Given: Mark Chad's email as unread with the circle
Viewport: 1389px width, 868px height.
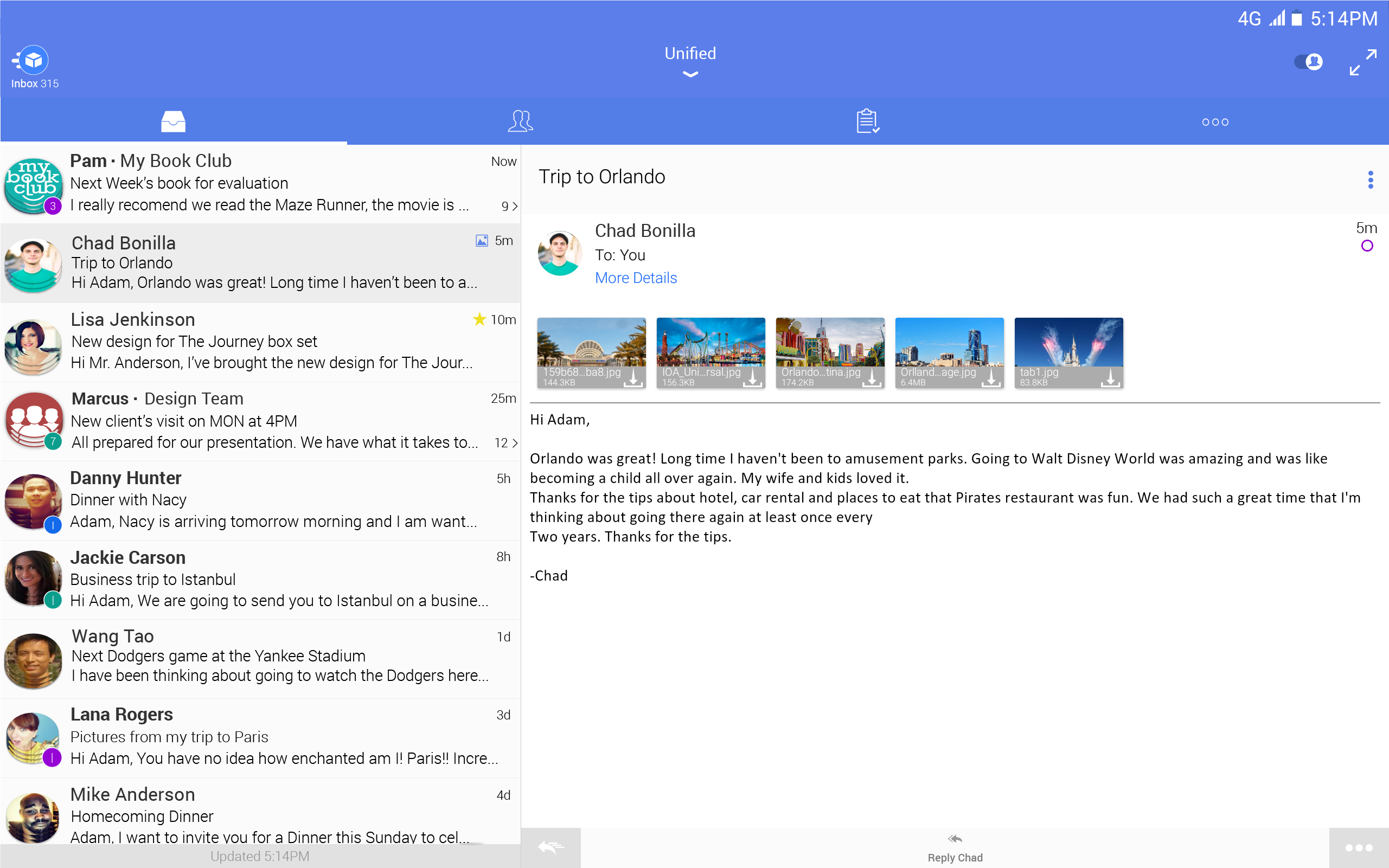Looking at the screenshot, I should tap(1367, 246).
